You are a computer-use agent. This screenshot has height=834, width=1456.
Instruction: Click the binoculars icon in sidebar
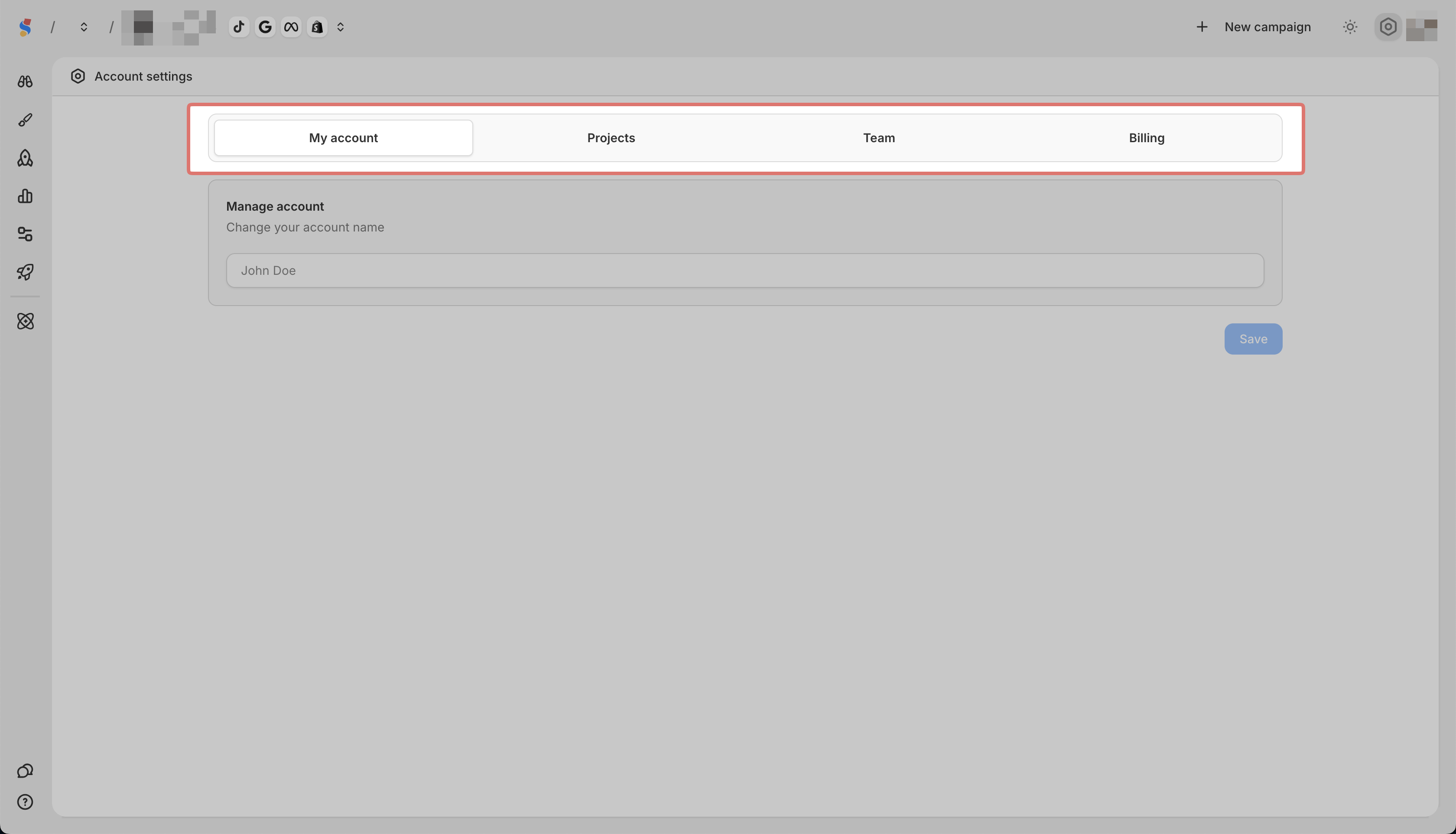click(25, 82)
